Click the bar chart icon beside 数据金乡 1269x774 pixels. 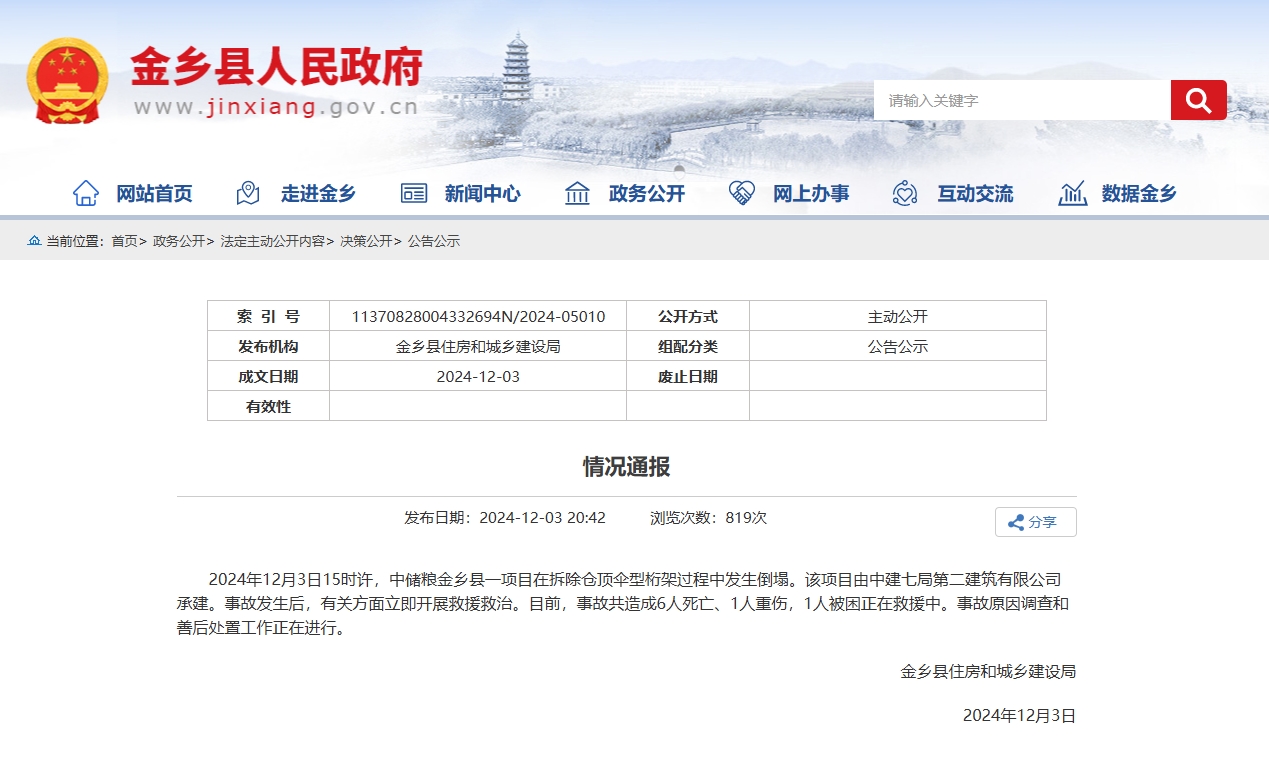[1071, 193]
